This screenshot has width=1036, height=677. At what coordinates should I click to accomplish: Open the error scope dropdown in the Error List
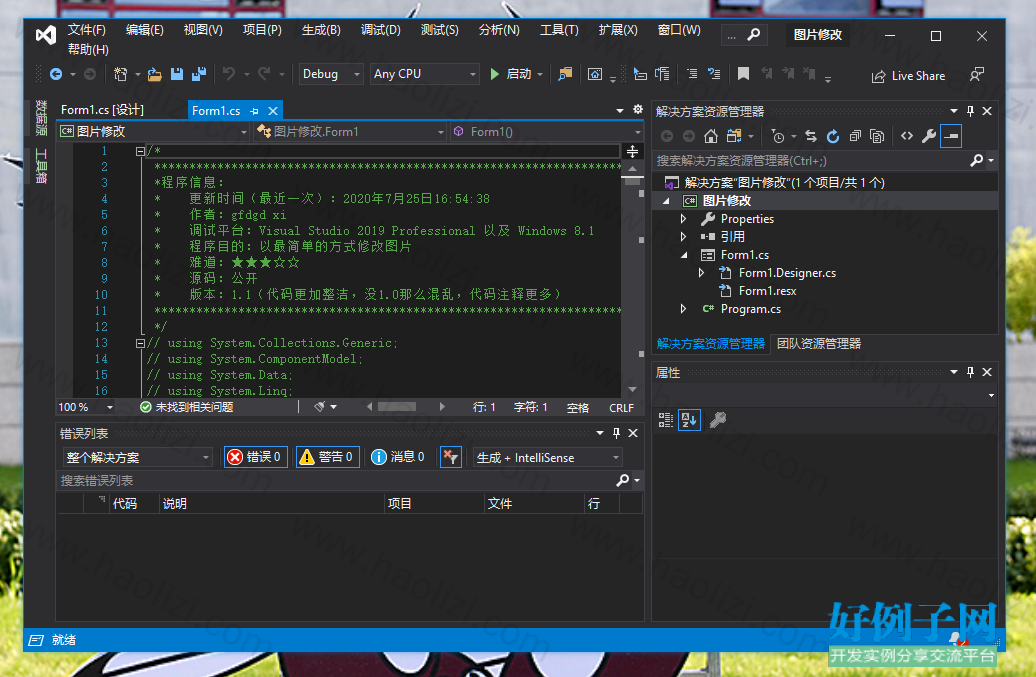138,457
